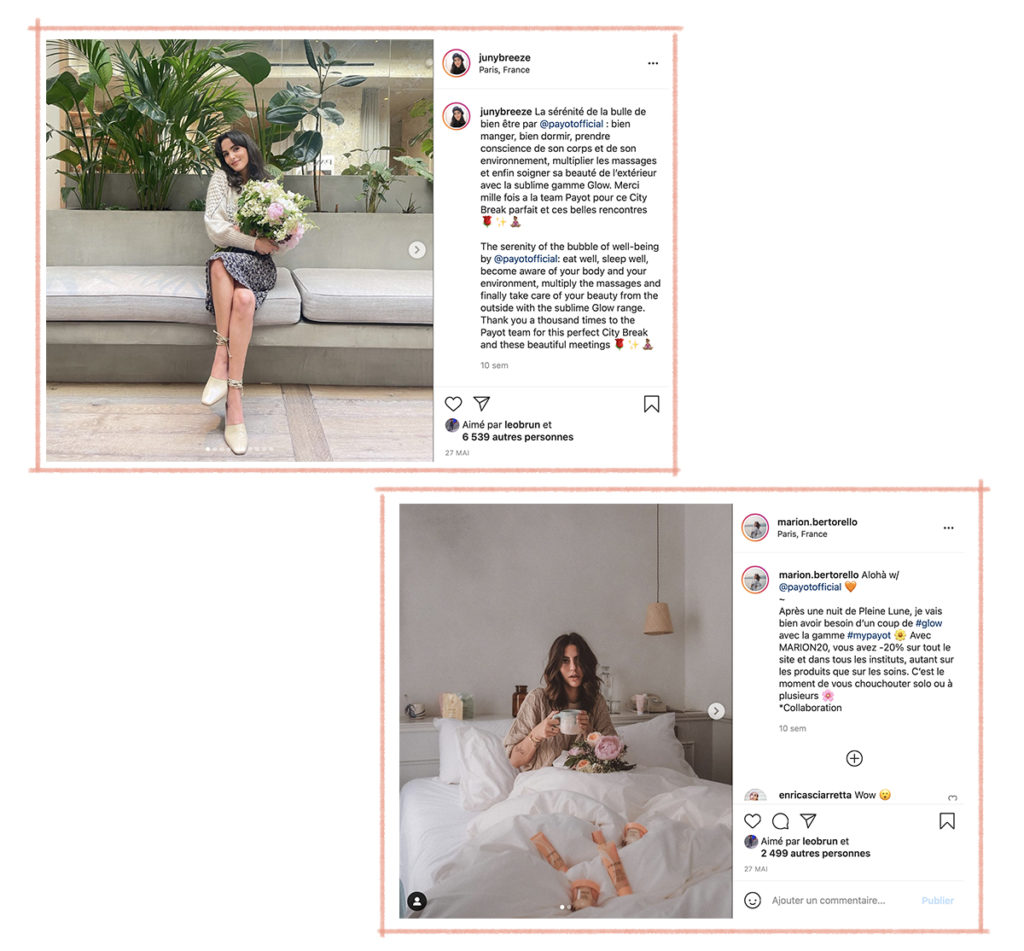Go to next photo in junybreeze carousel

coord(417,250)
